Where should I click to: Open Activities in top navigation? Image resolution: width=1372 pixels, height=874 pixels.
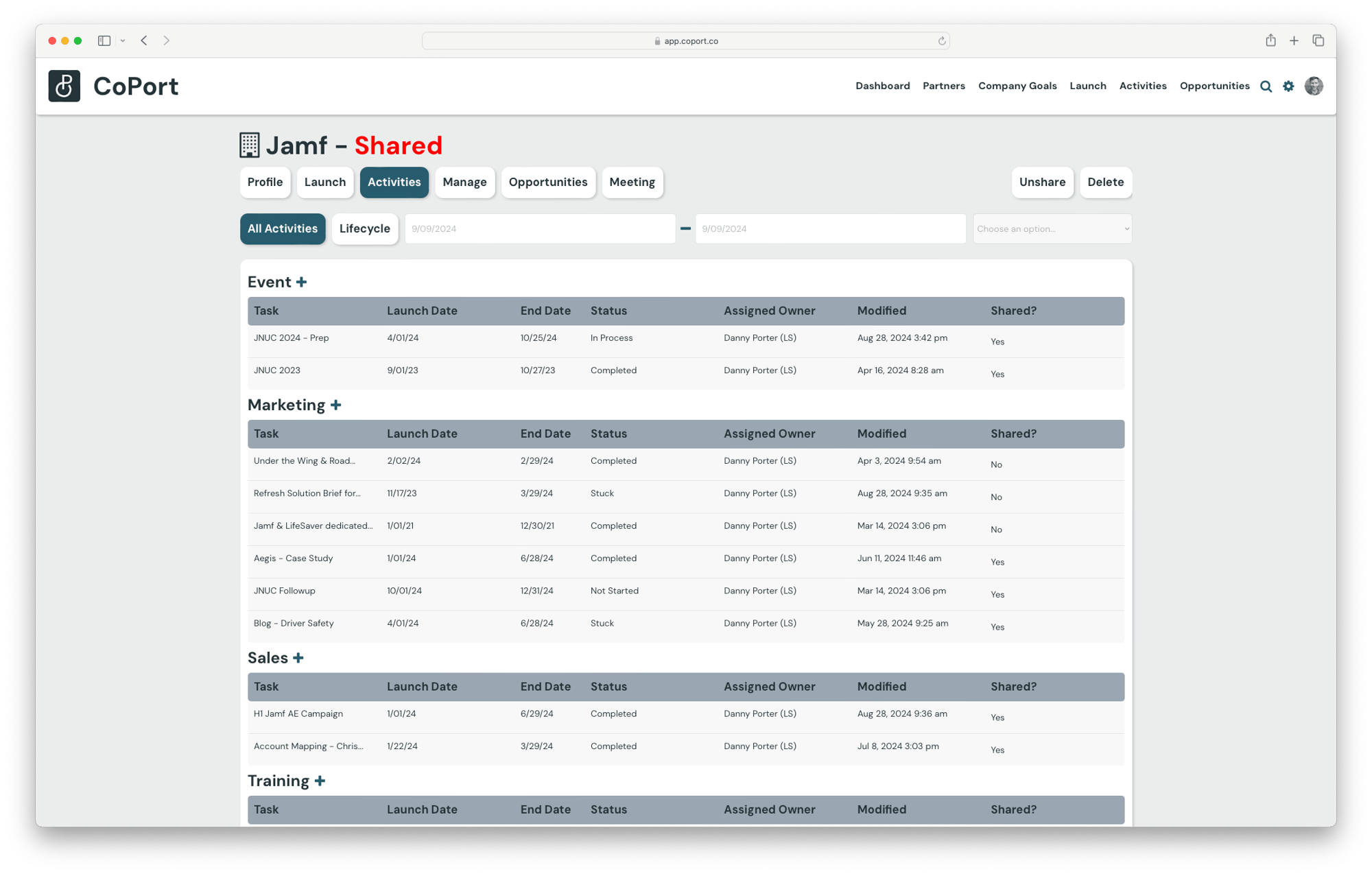(1143, 86)
